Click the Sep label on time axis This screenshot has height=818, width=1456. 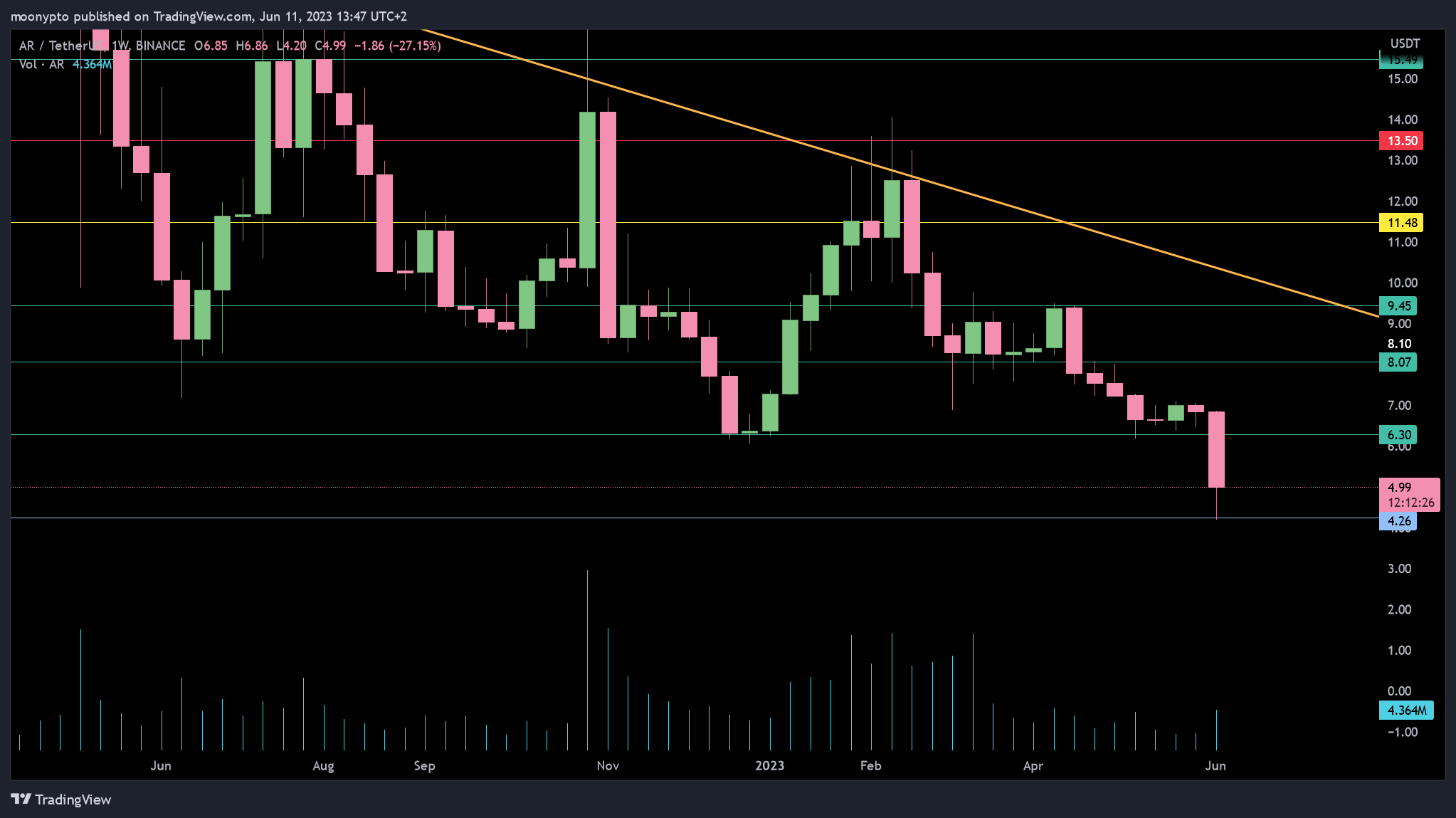tap(424, 765)
